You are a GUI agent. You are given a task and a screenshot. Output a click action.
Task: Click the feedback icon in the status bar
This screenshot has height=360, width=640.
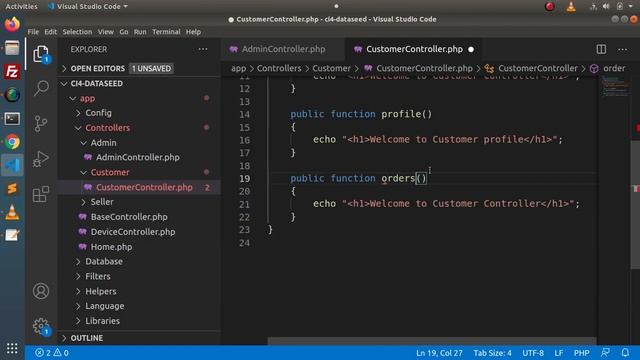[606, 353]
